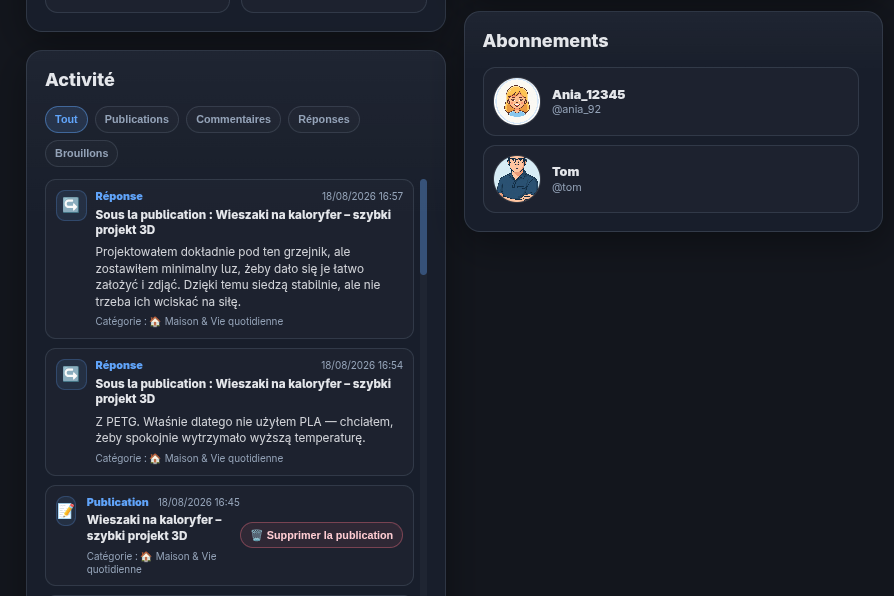The width and height of the screenshot is (894, 596).
Task: Open publication titled Wieszaki na kaloryfer
Action: tap(154, 528)
